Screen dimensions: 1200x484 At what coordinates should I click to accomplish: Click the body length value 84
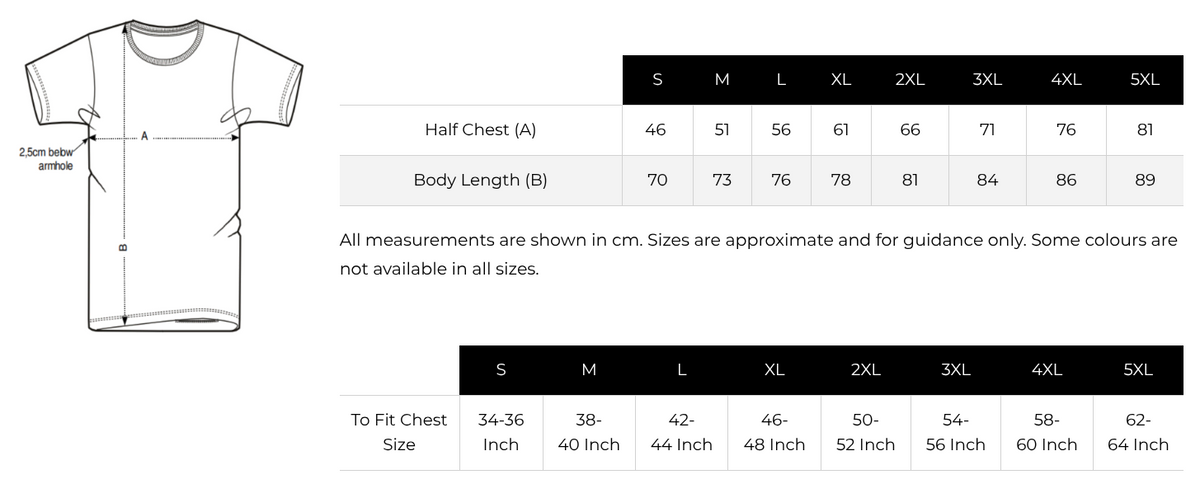[x=986, y=181]
